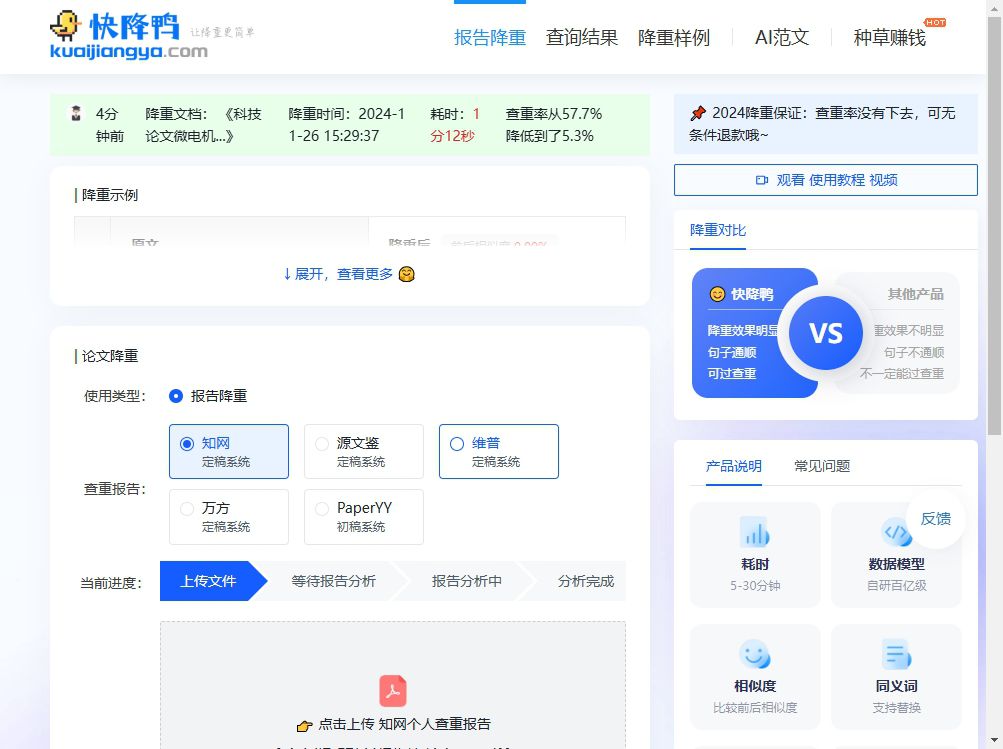The height and width of the screenshot is (749, 1003).
Task: Click the smiley icon next to 快降鸭 in the comparison
Action: [x=718, y=294]
